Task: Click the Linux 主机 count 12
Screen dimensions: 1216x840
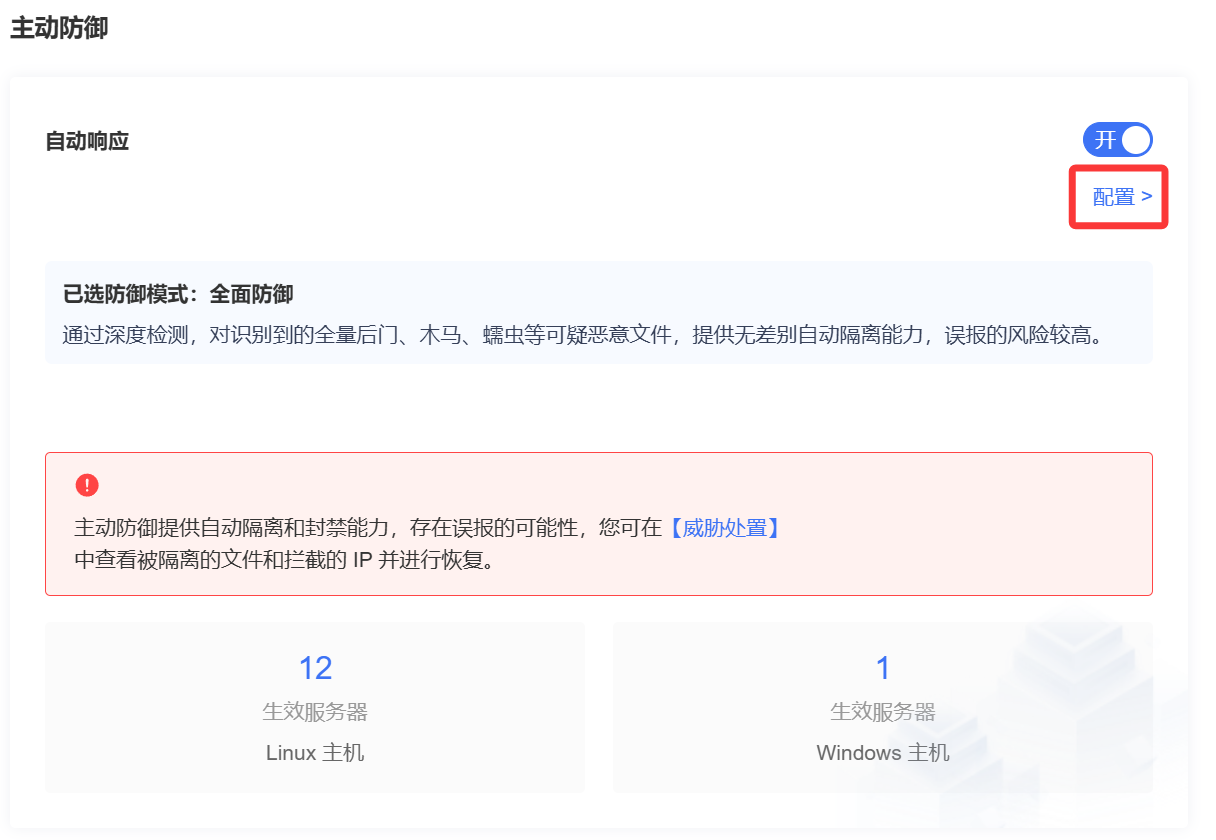Action: pos(315,667)
